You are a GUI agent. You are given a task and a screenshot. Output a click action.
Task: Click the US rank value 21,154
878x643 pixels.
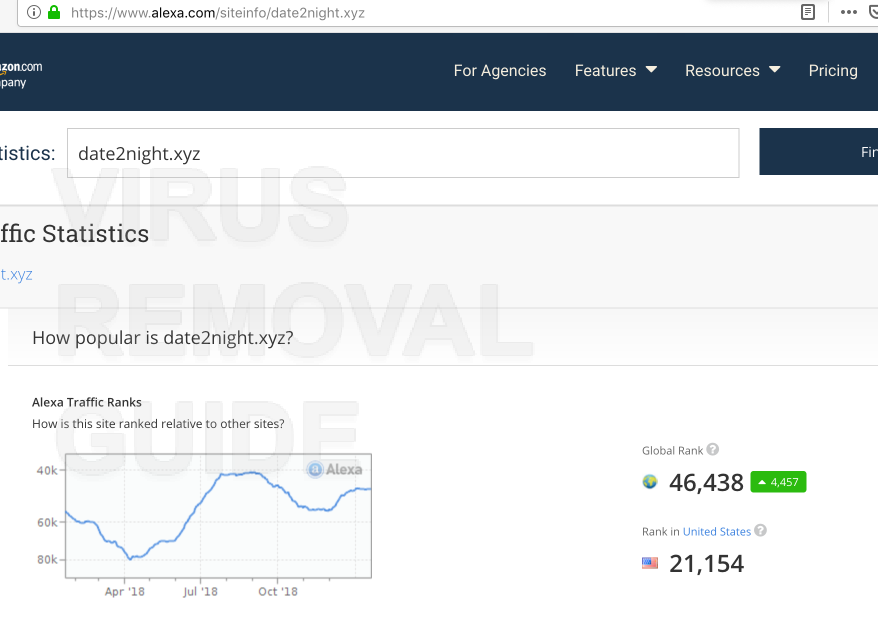[x=706, y=563]
